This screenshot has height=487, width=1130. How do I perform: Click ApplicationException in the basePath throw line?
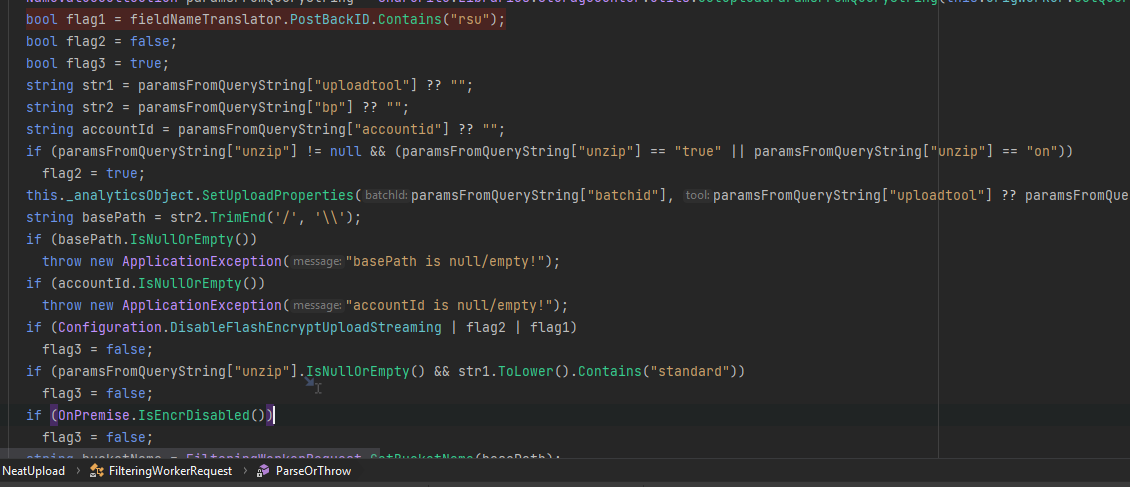tap(202, 262)
